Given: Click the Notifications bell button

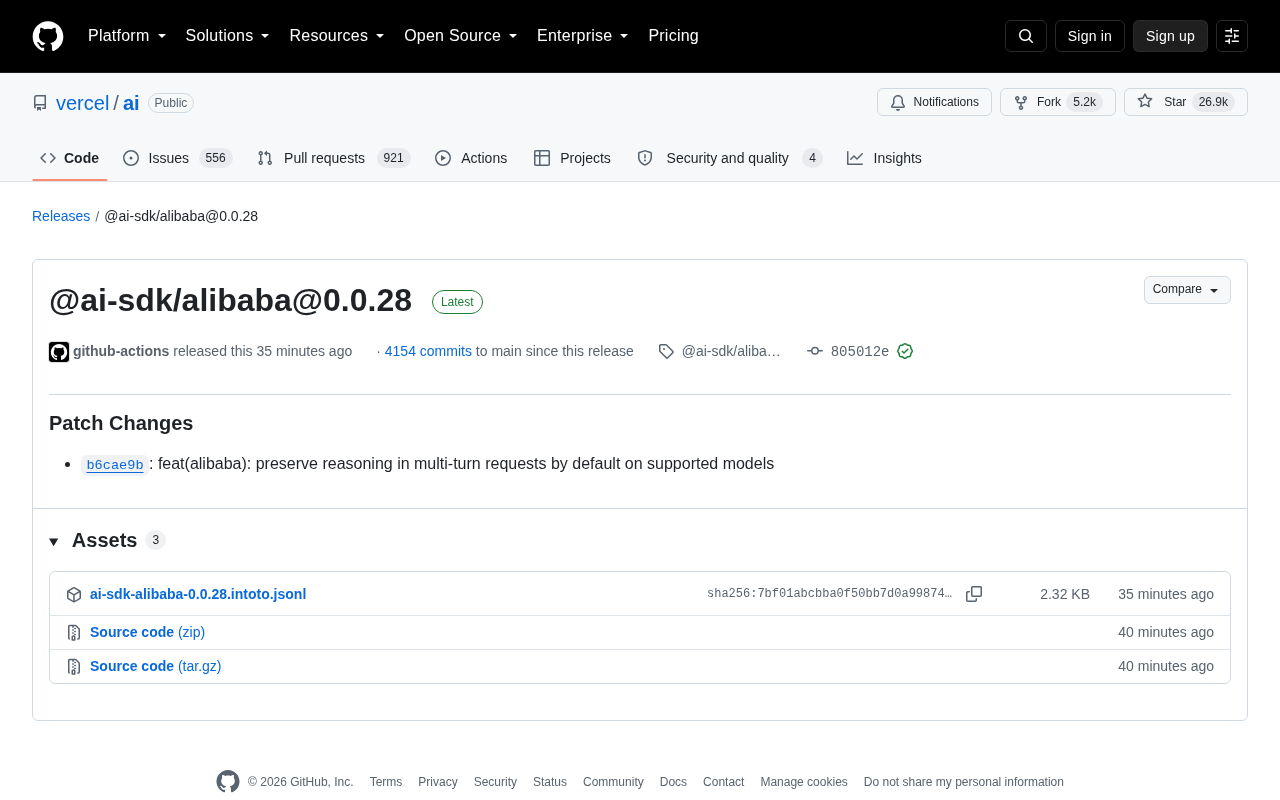Looking at the screenshot, I should [934, 102].
